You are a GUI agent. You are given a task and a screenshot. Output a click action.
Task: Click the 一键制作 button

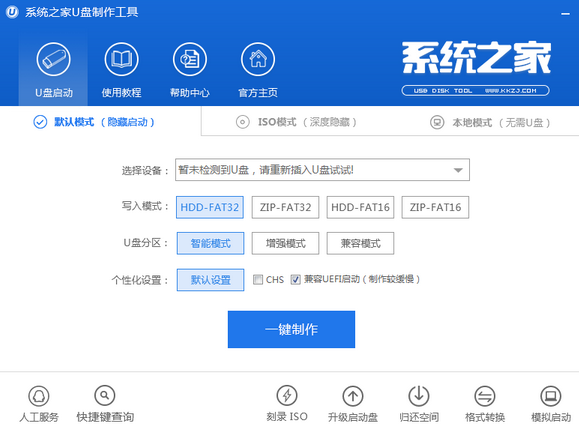click(x=291, y=329)
